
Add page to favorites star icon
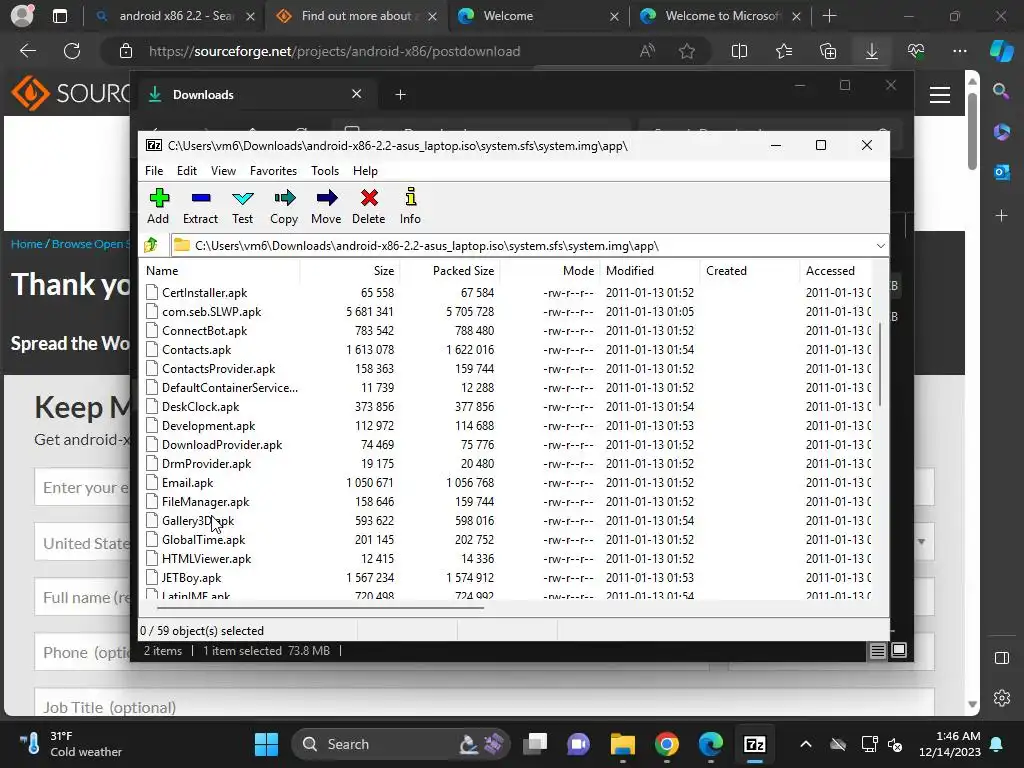tap(686, 51)
